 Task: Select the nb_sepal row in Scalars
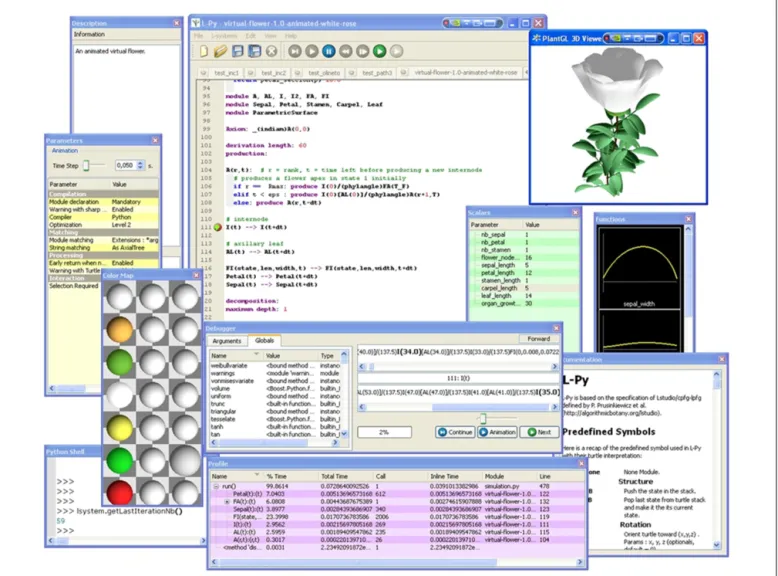click(524, 235)
